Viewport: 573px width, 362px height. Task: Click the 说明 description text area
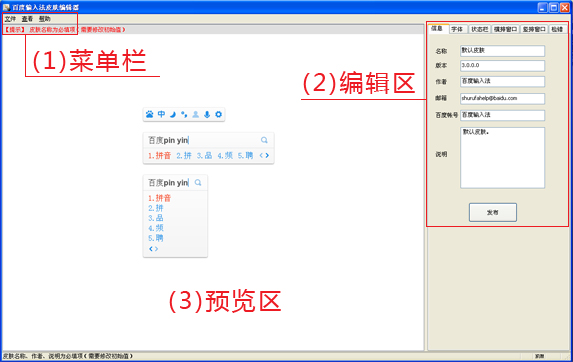tap(502, 158)
